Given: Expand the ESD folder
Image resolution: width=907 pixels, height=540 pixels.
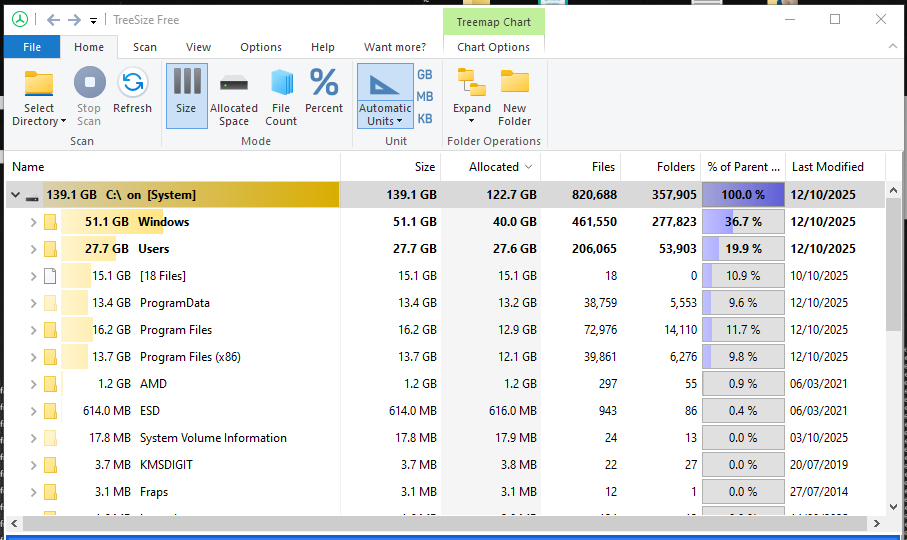Looking at the screenshot, I should coord(33,411).
